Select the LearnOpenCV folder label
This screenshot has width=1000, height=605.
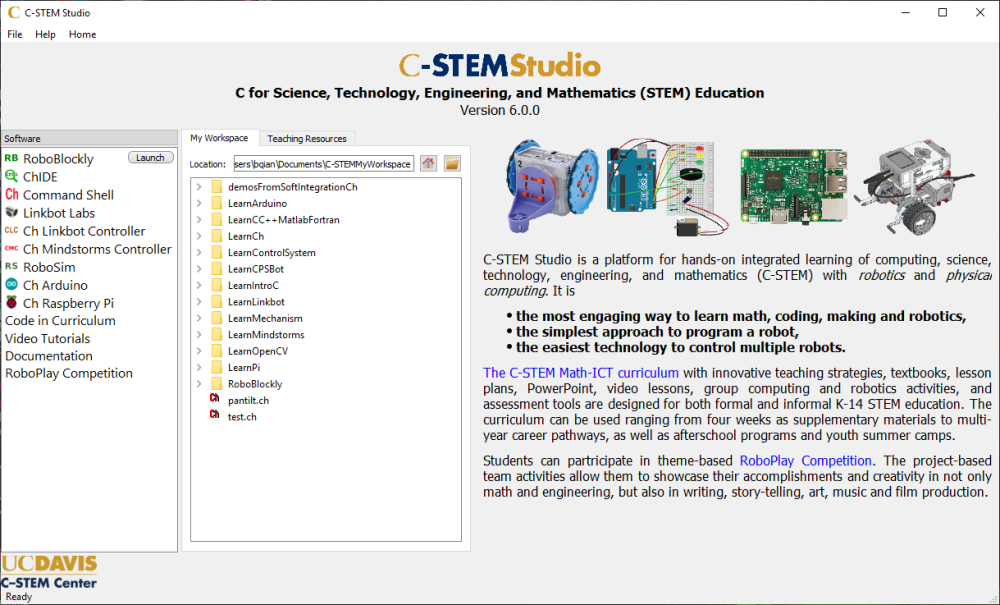[258, 351]
